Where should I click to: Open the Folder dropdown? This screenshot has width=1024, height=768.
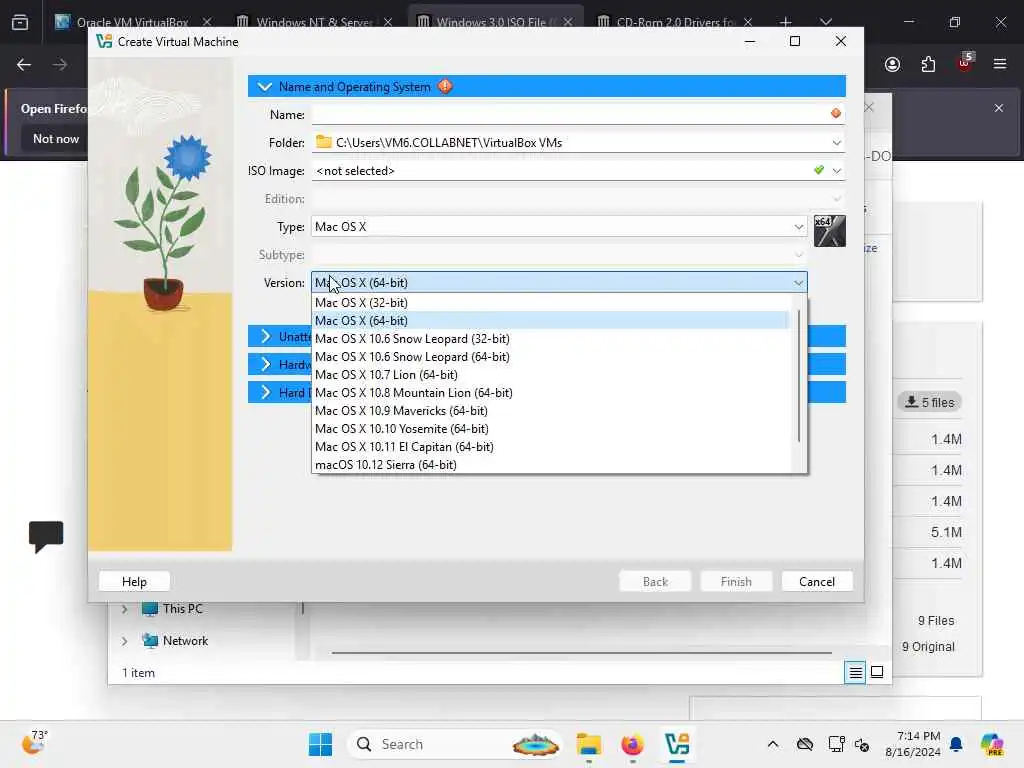(x=836, y=142)
